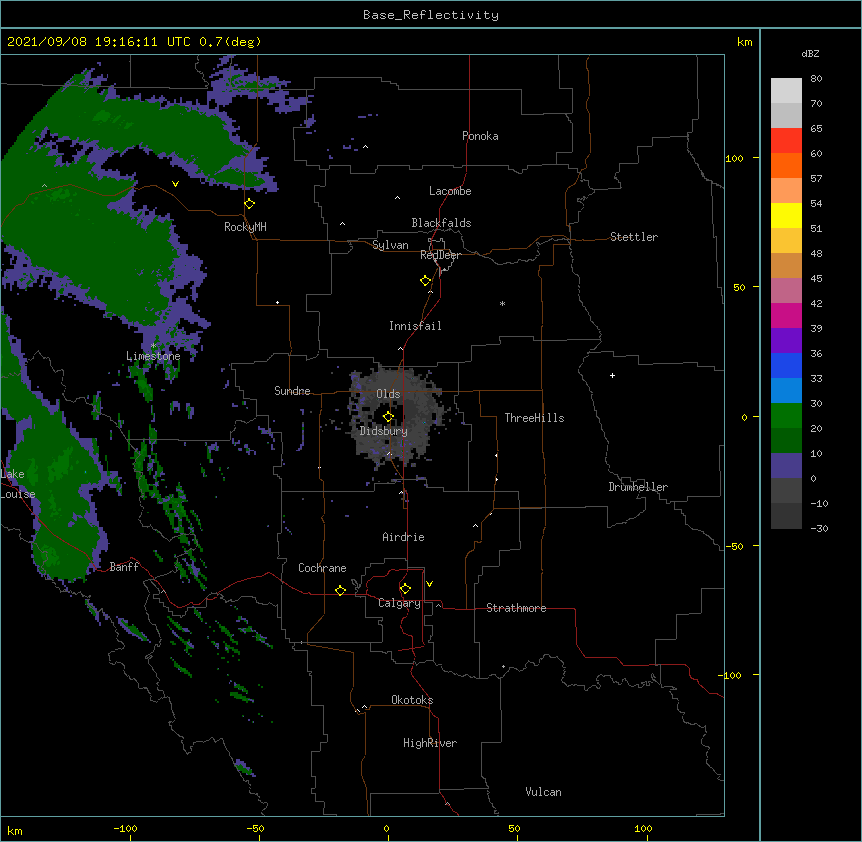Click the Banff town label
This screenshot has height=842, width=862.
(x=124, y=567)
